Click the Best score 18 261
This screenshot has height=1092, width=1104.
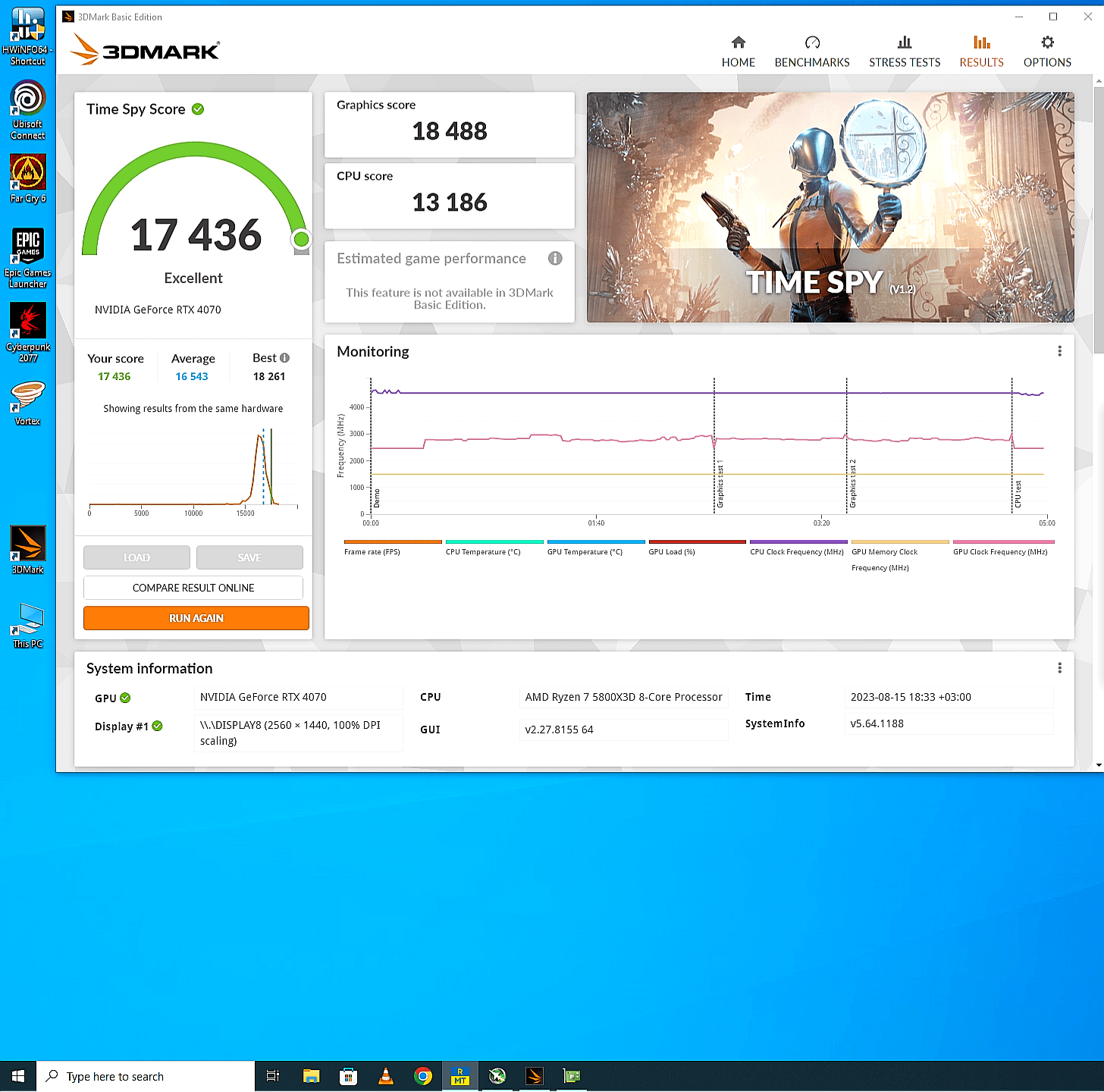tap(269, 376)
